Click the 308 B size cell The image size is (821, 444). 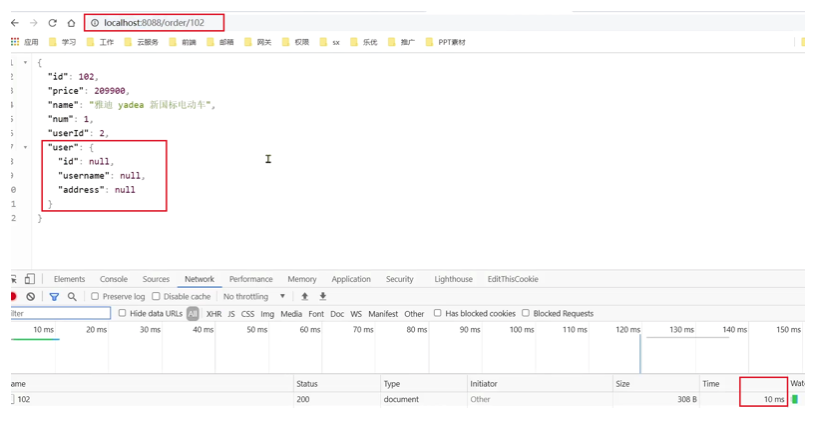(686, 399)
